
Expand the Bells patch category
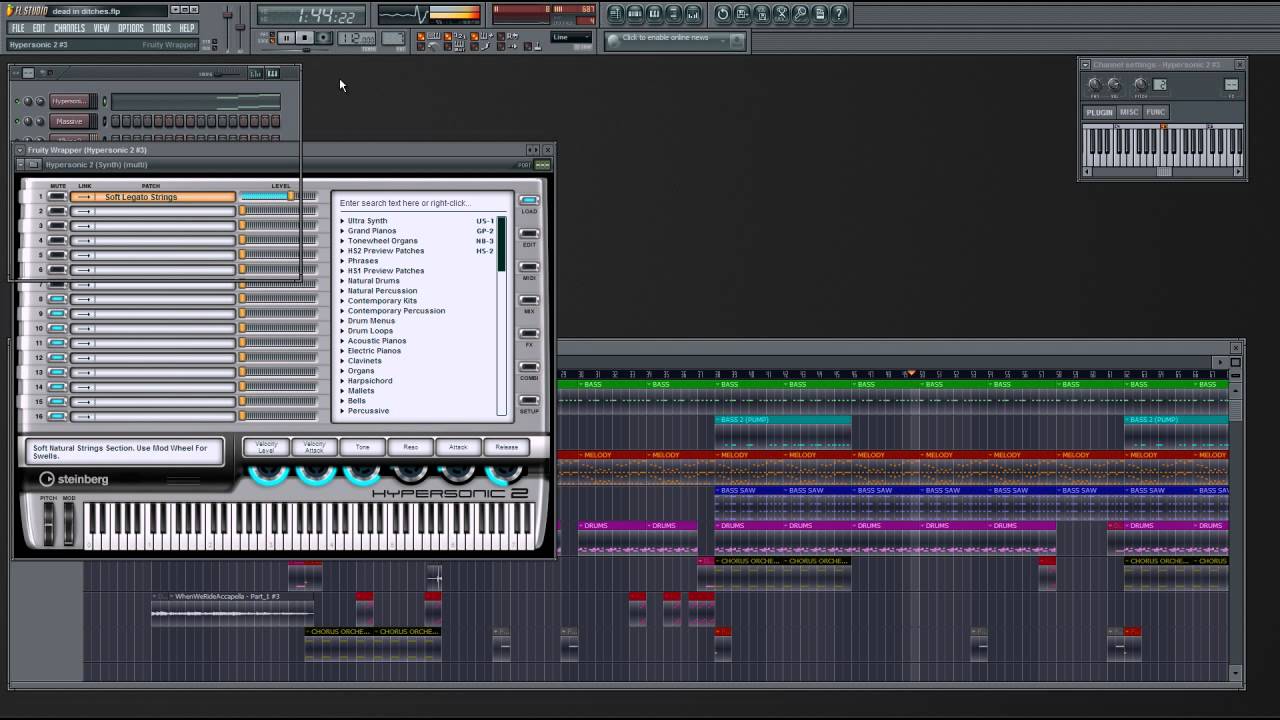pos(342,401)
